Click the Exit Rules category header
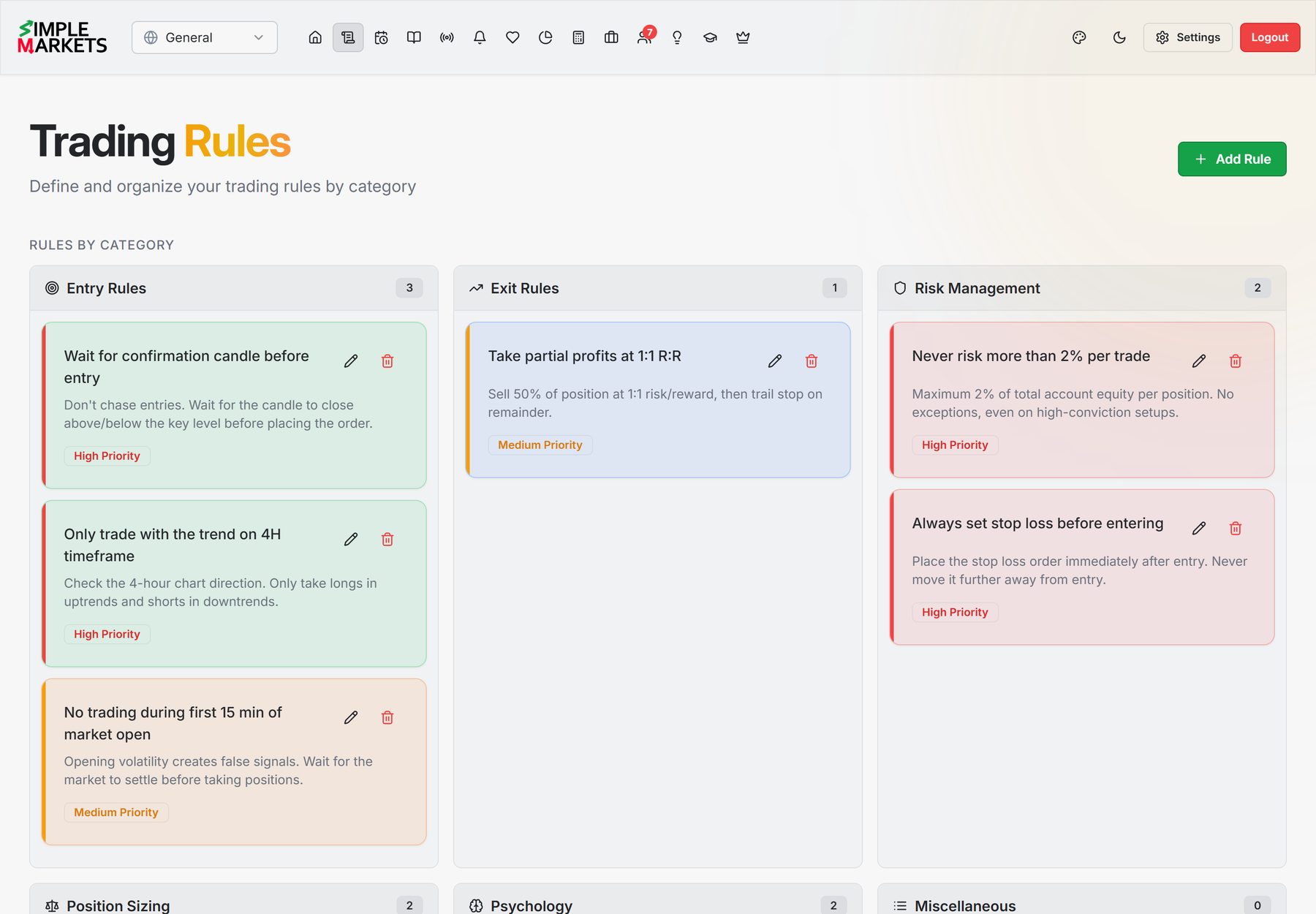 [658, 288]
